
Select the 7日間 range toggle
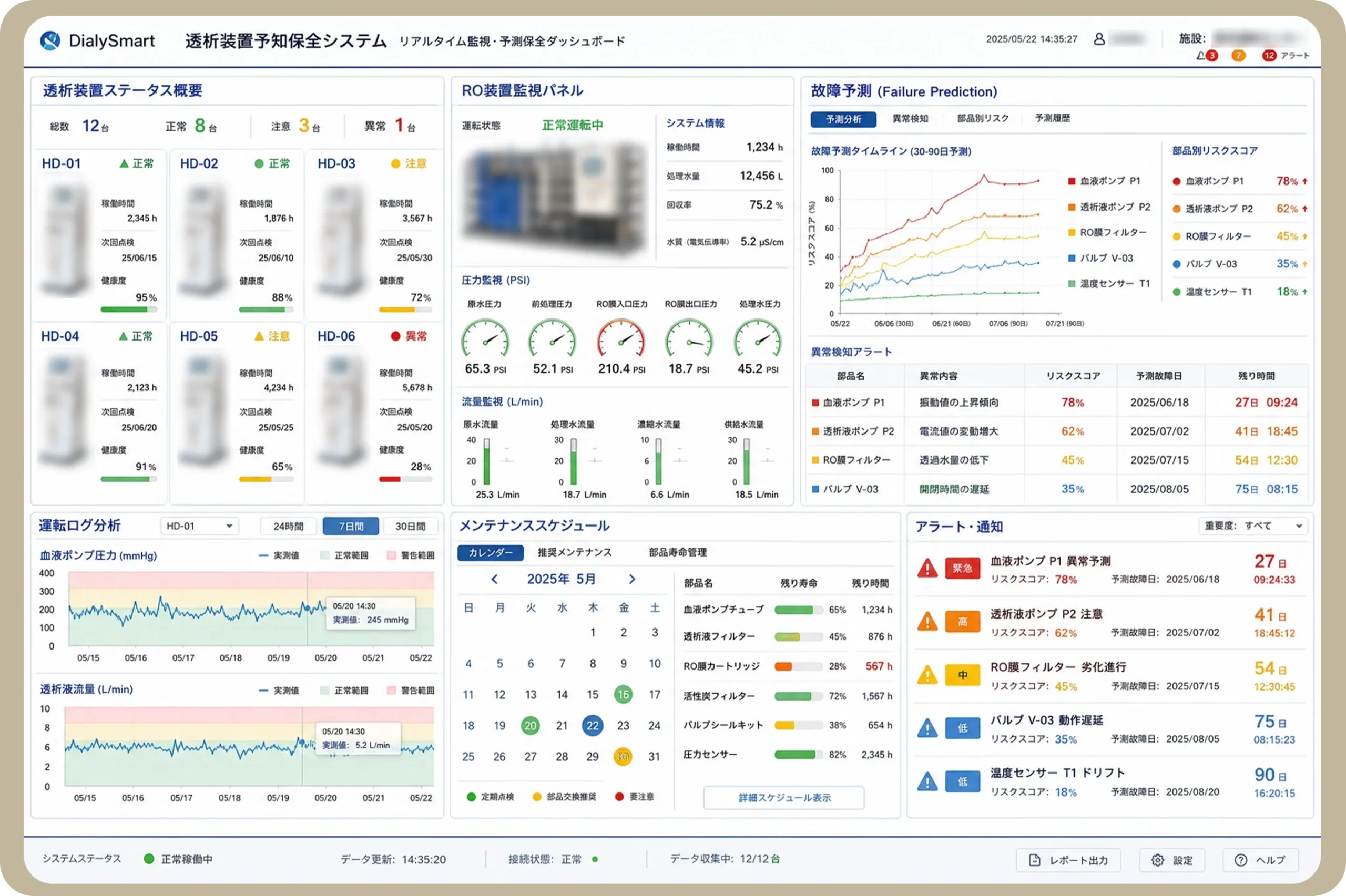point(351,526)
